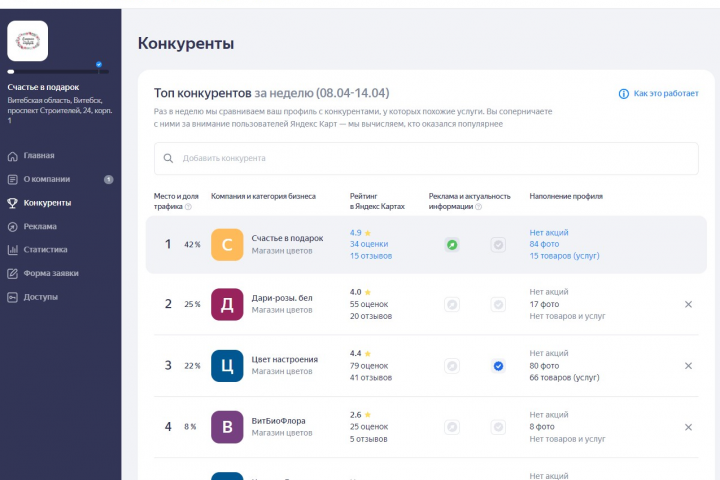Click the Статистика bar chart icon
This screenshot has height=480, width=720.
coord(12,250)
